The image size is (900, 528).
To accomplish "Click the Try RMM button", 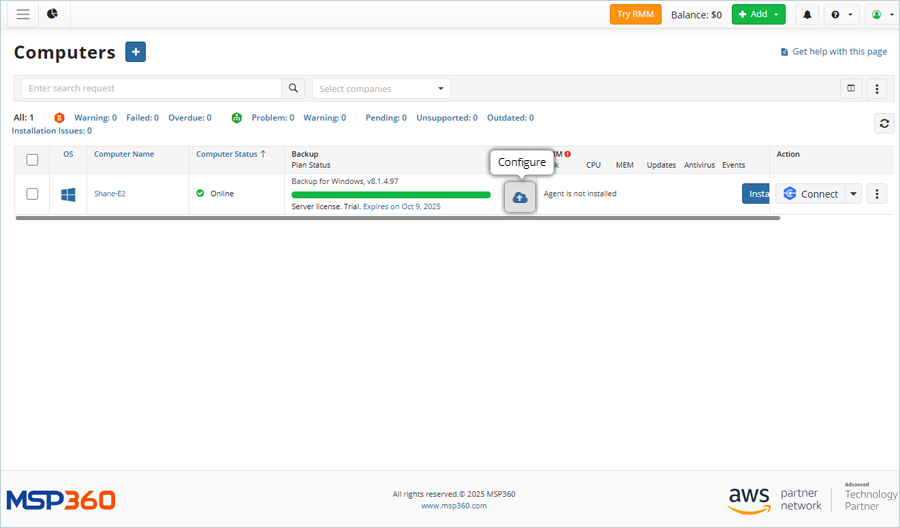I will 636,15.
